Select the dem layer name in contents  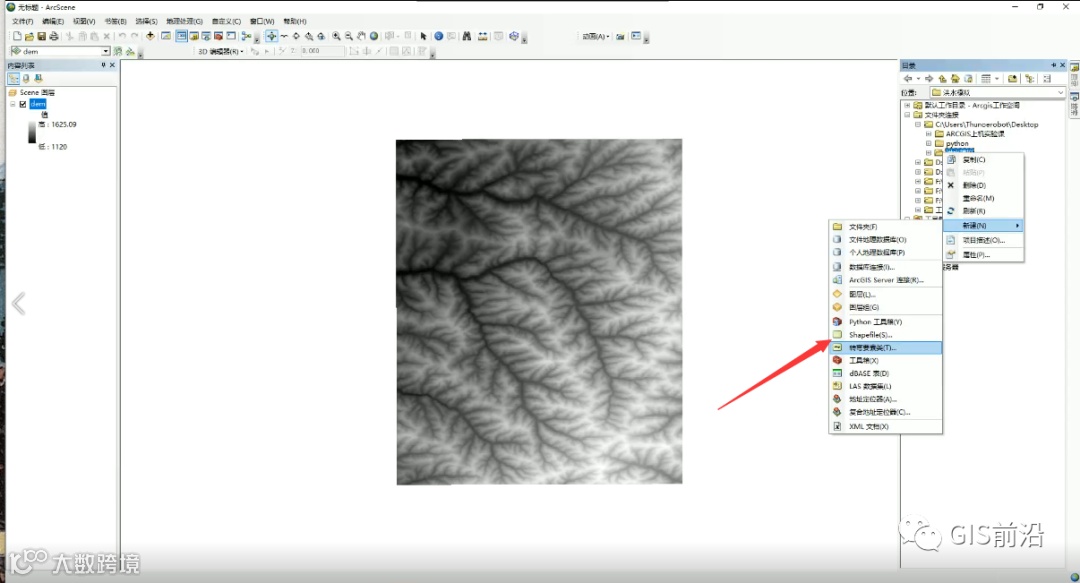click(38, 104)
